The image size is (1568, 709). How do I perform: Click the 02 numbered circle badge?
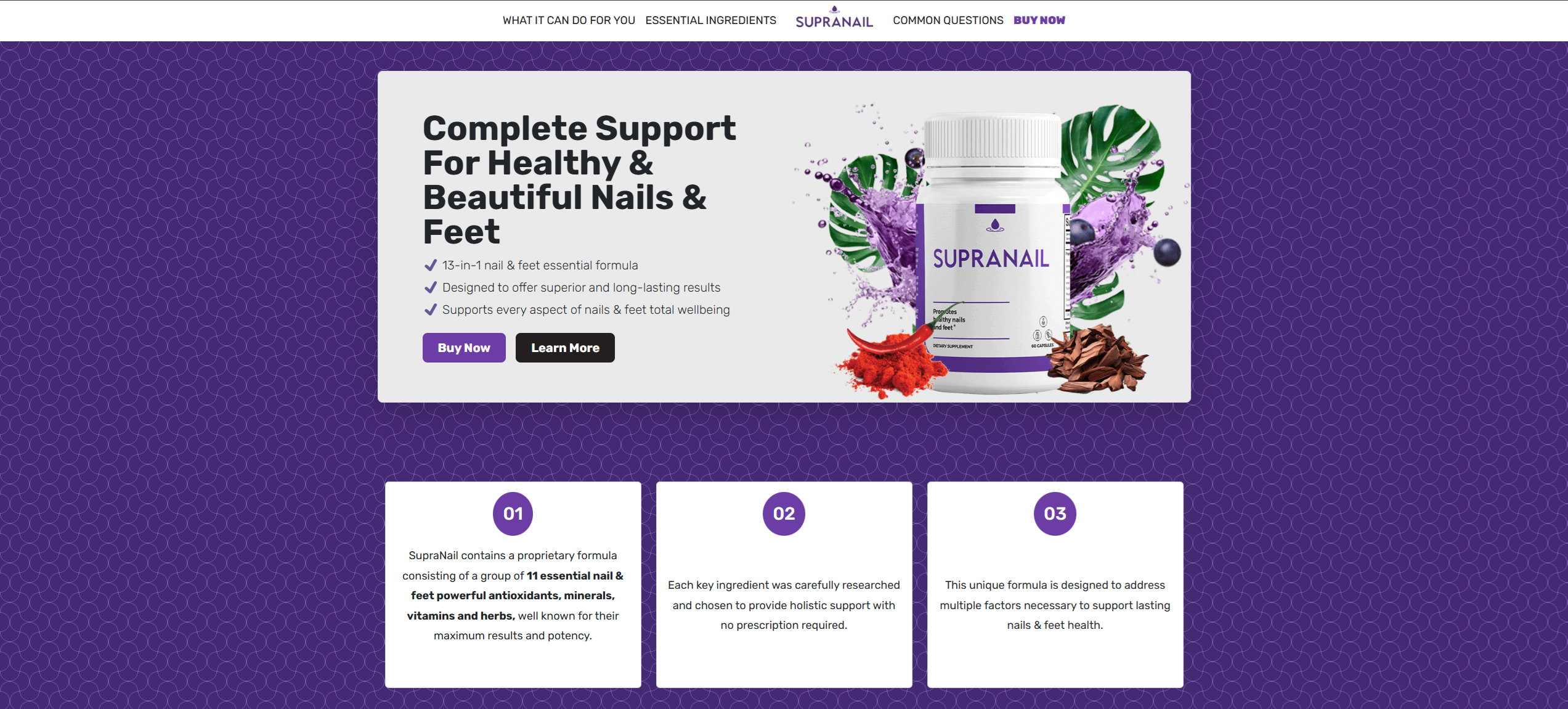[784, 514]
